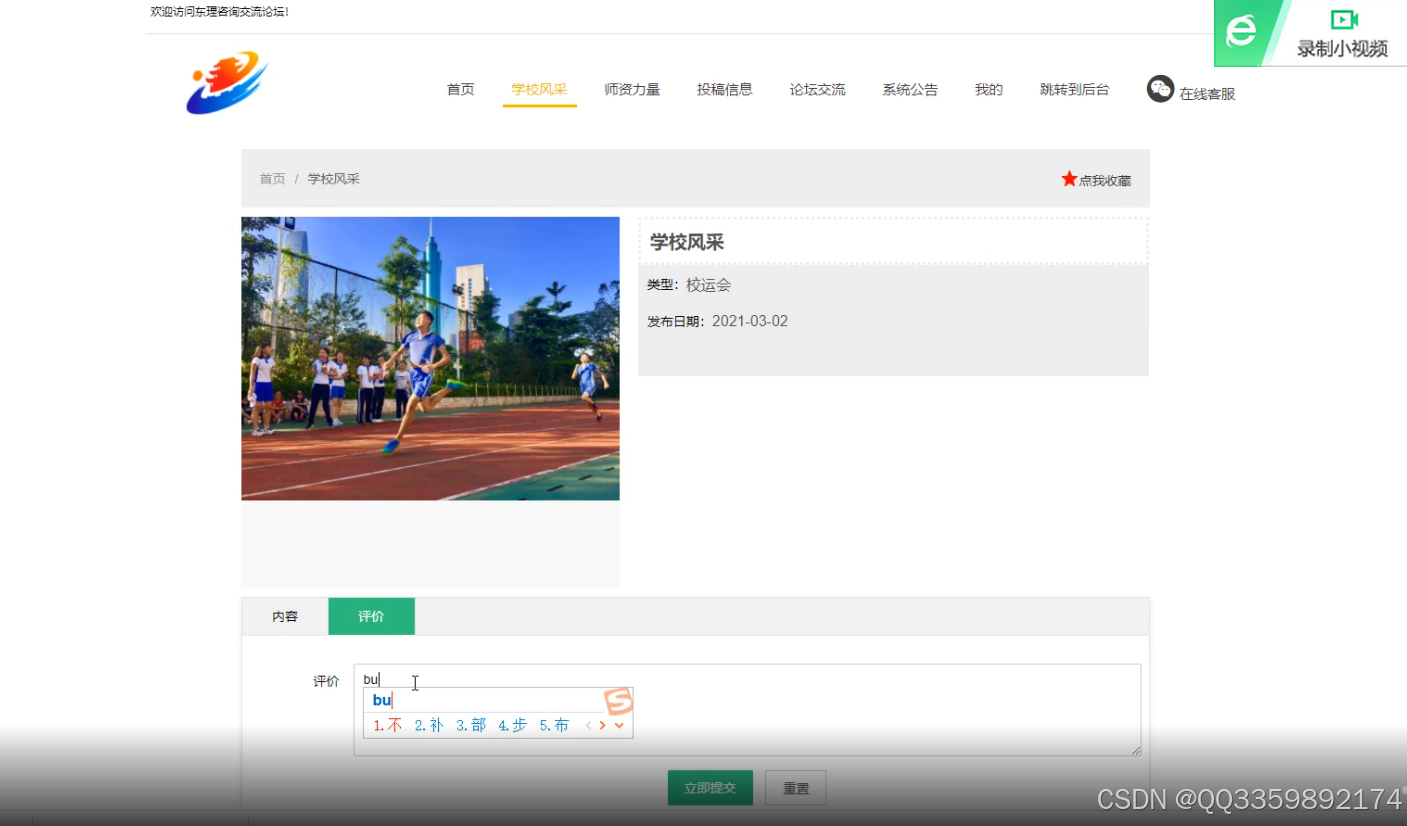Select IME candidate 4.步
This screenshot has width=1407, height=826.
tap(512, 726)
